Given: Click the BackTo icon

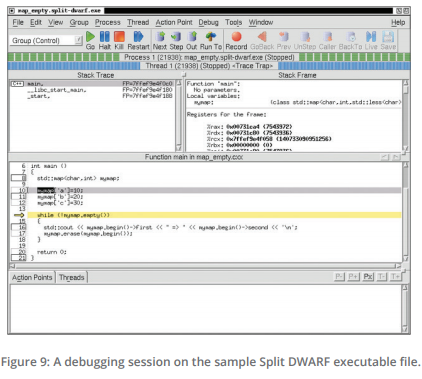Looking at the screenshot, I should [351, 37].
